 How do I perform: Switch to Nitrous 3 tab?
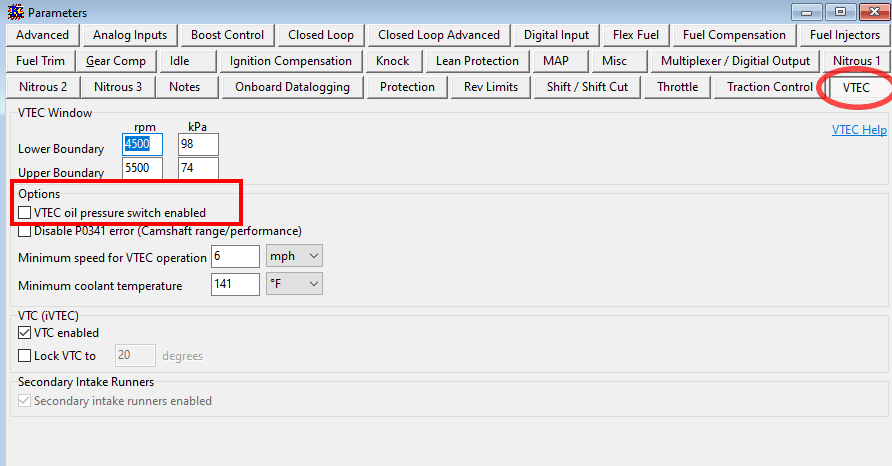pyautogui.click(x=118, y=88)
